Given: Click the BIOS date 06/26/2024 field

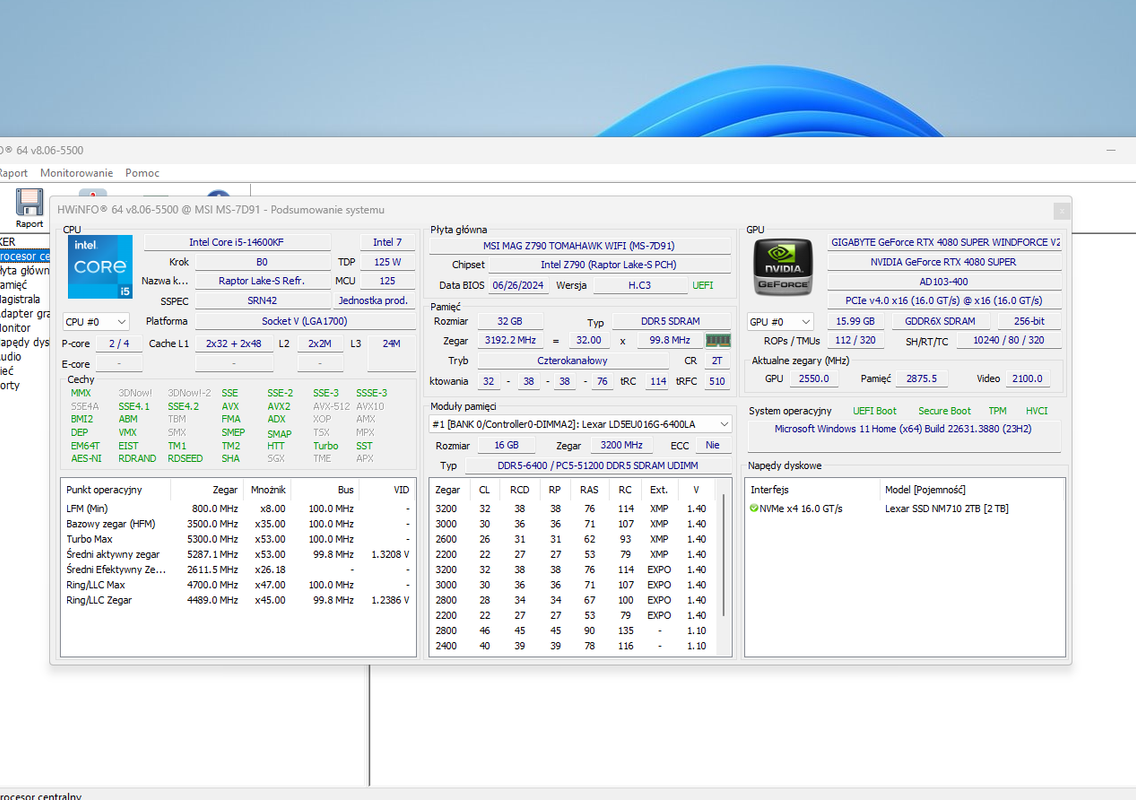Looking at the screenshot, I should click(x=517, y=285).
